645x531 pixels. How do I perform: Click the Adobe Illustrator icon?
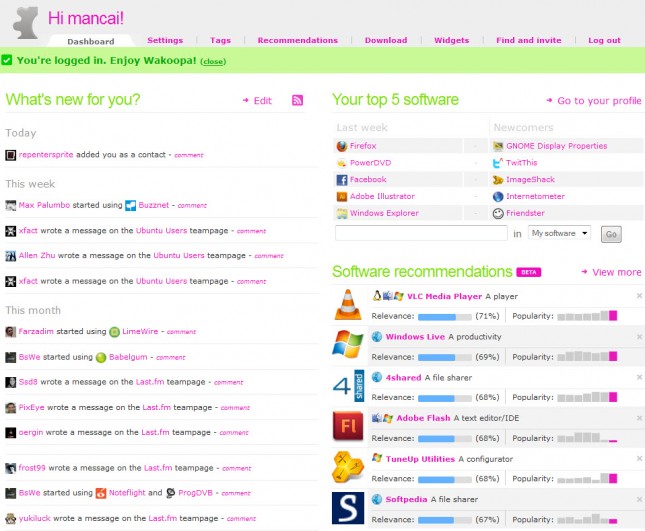click(x=341, y=197)
